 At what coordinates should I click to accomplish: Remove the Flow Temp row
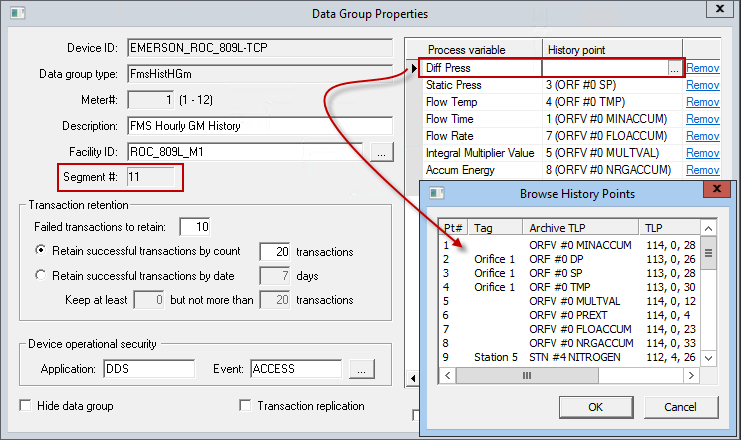703,102
